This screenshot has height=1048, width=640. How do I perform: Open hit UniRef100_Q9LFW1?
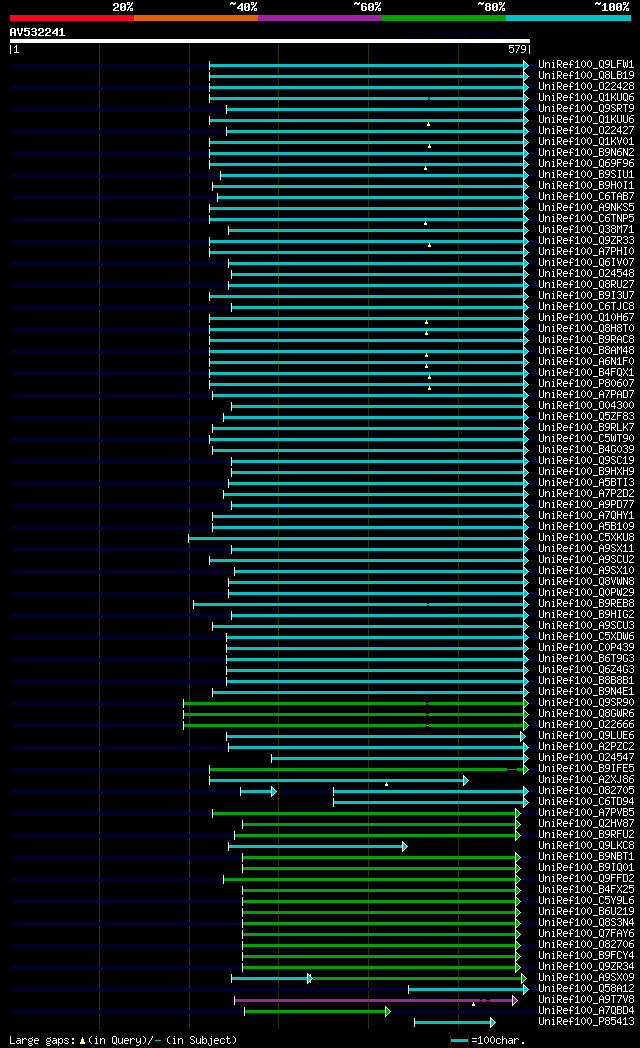pyautogui.click(x=586, y=65)
